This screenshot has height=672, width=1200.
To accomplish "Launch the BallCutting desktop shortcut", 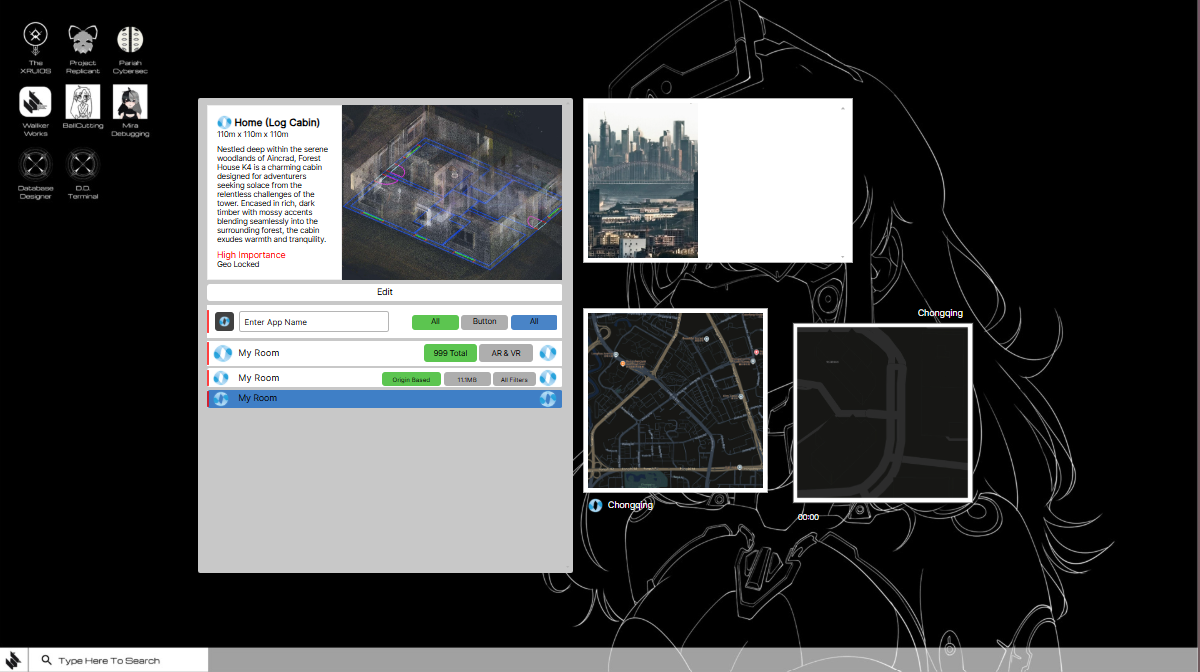I will 83,101.
